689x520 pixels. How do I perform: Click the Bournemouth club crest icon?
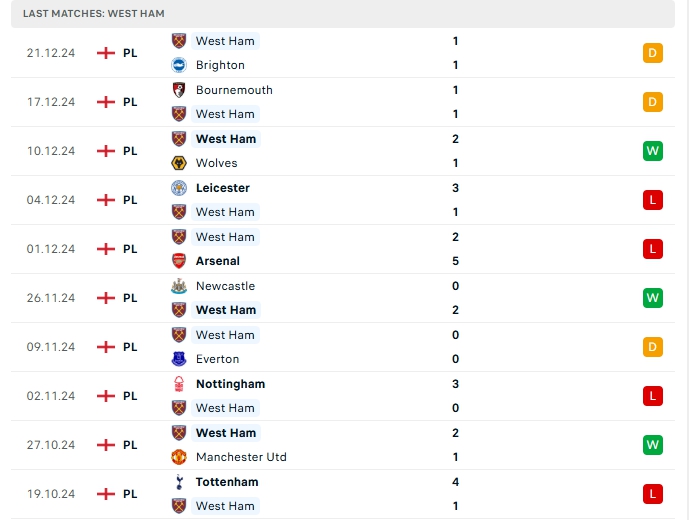click(180, 90)
